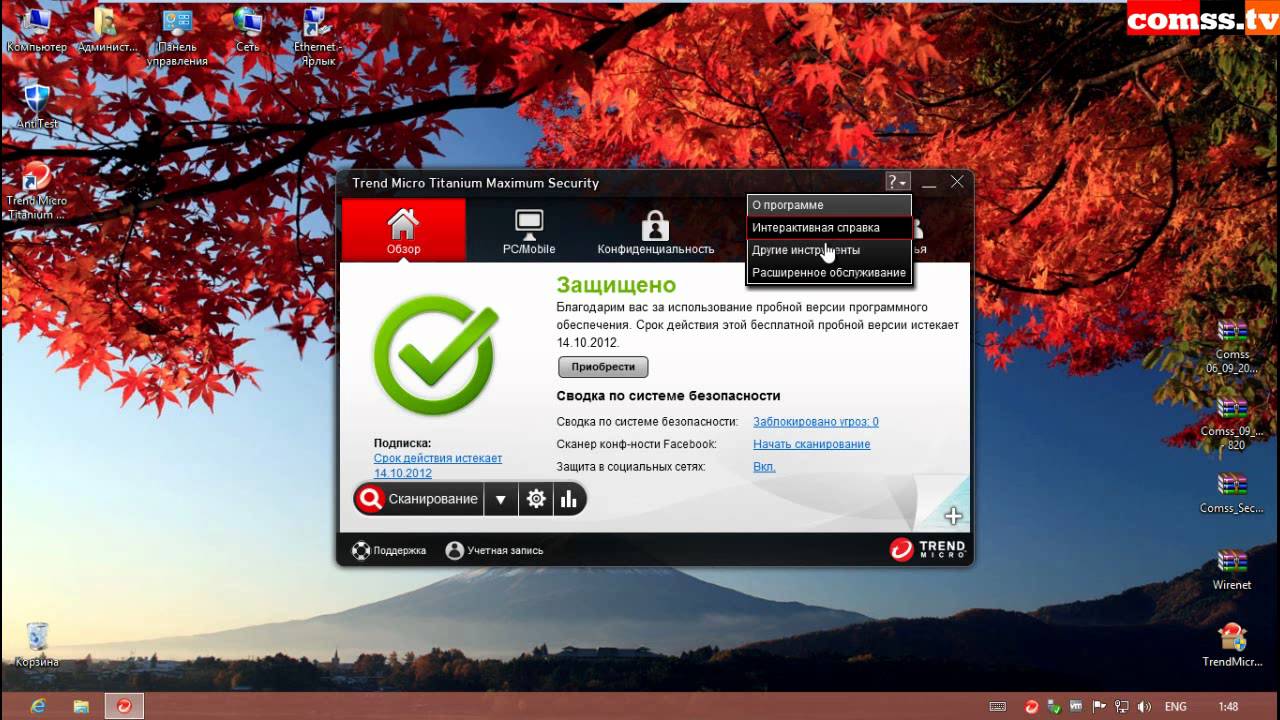
Task: Open Учетная запись account
Action: tap(494, 550)
